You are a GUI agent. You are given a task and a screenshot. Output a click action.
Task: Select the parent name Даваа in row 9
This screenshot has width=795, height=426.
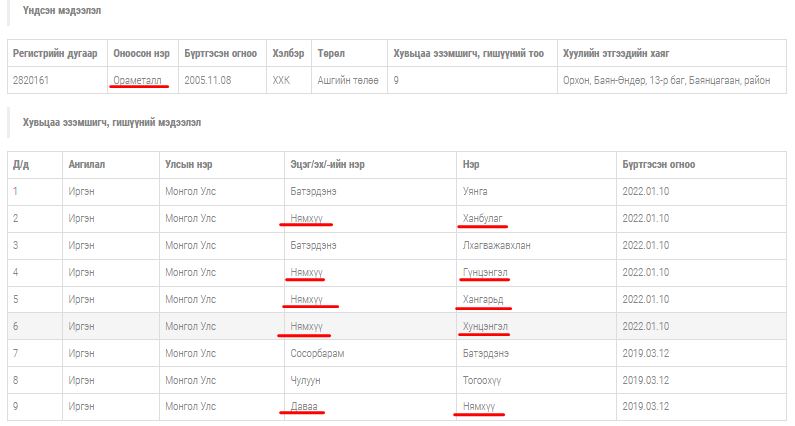tap(303, 406)
